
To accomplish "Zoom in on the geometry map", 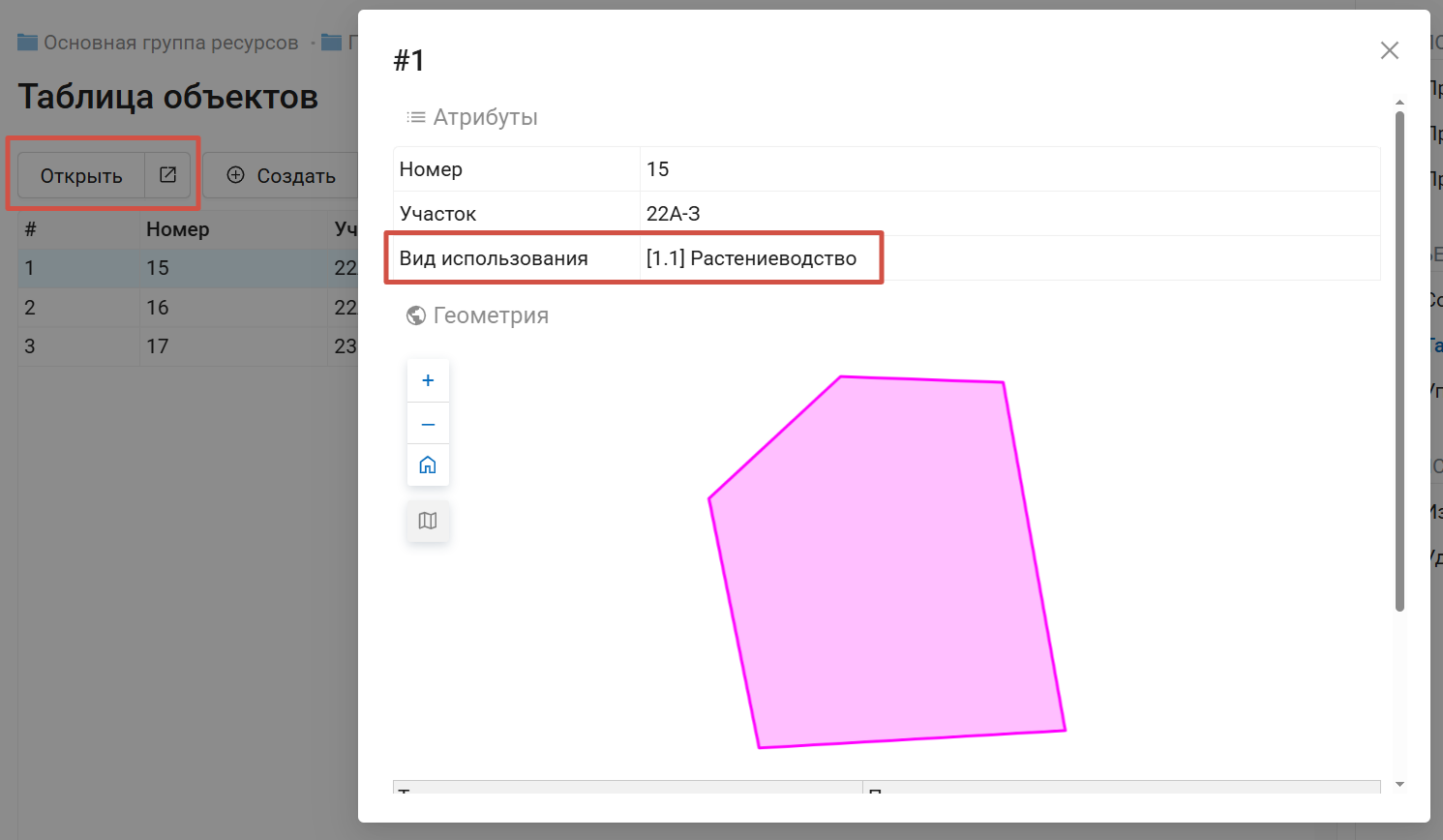I will [428, 380].
